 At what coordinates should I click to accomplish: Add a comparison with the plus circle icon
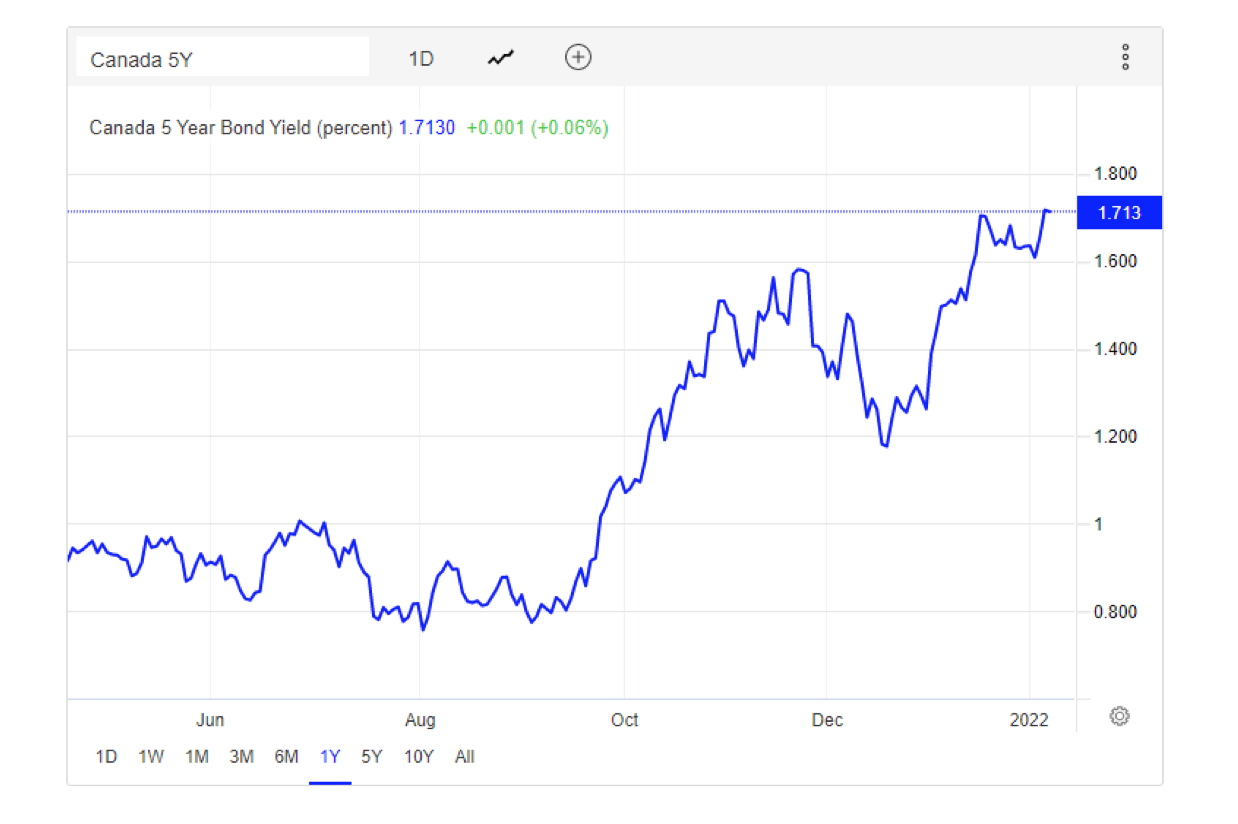click(578, 57)
